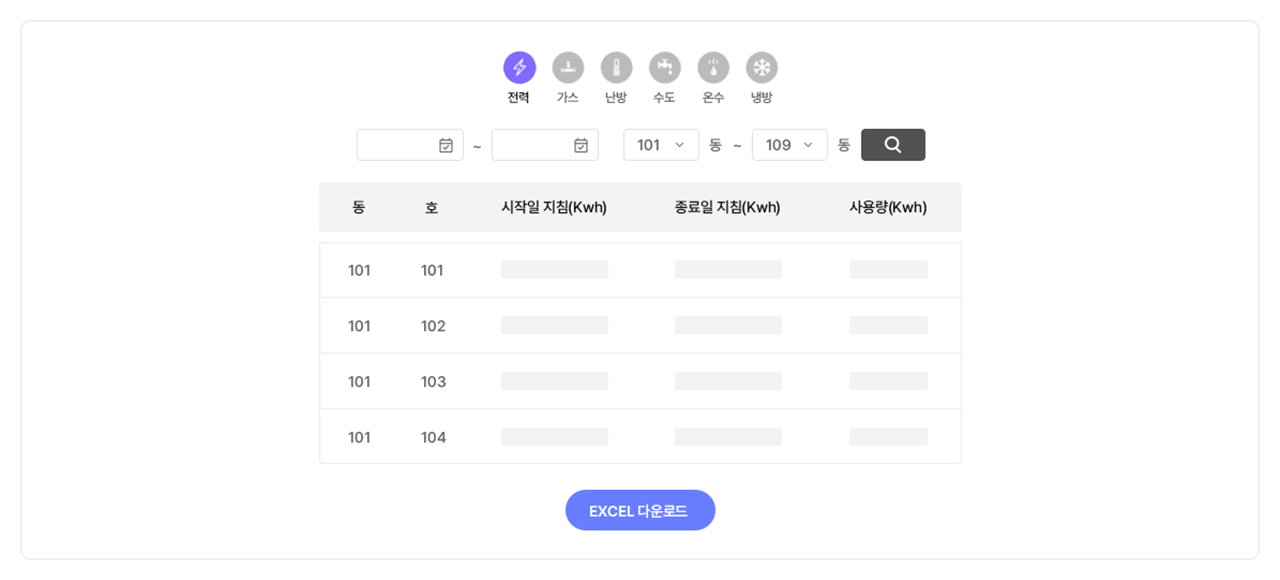Select the 온수 hot water icon

click(712, 68)
